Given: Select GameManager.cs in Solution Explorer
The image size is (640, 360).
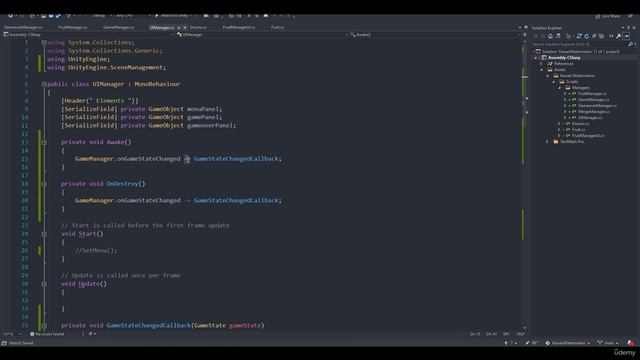Looking at the screenshot, I should [x=593, y=100].
